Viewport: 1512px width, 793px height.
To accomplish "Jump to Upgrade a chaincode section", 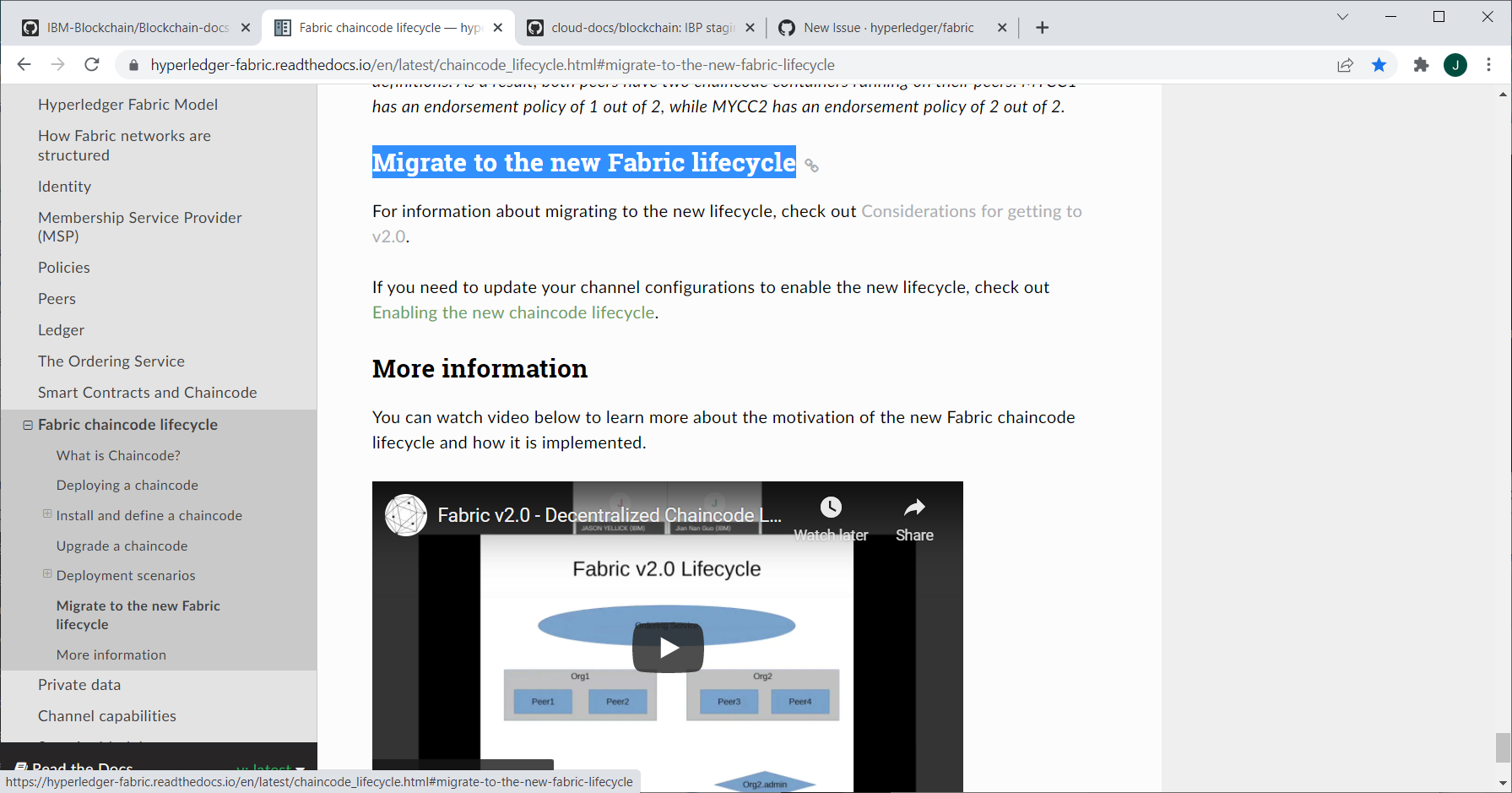I will [x=122, y=546].
